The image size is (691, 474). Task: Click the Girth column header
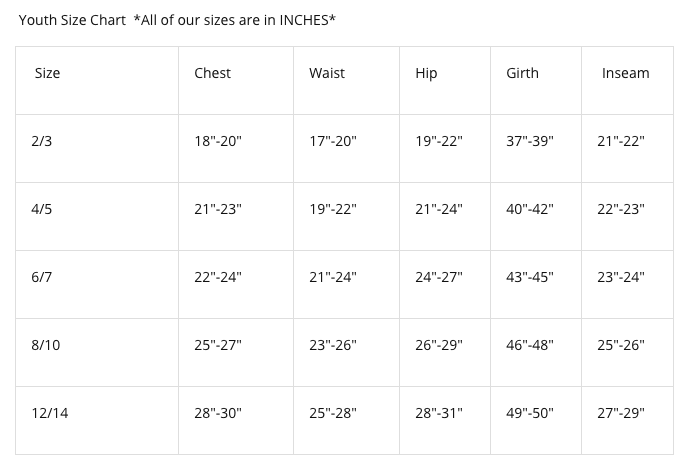pyautogui.click(x=522, y=73)
